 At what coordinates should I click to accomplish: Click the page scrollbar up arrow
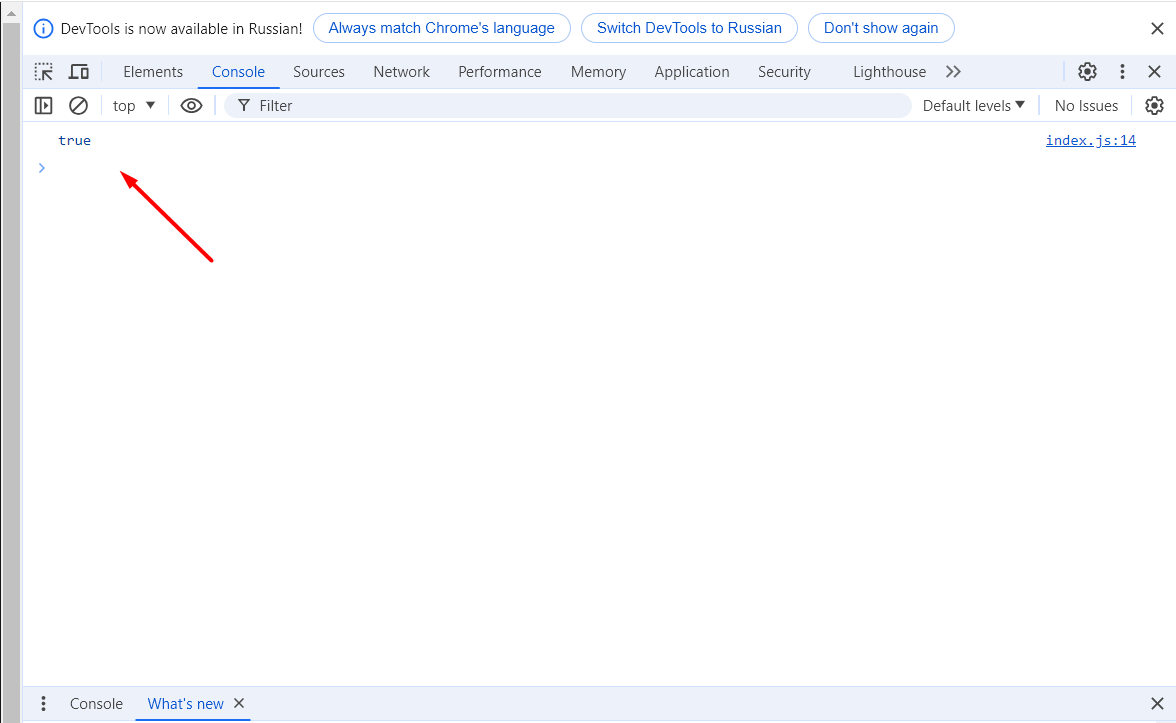point(11,13)
